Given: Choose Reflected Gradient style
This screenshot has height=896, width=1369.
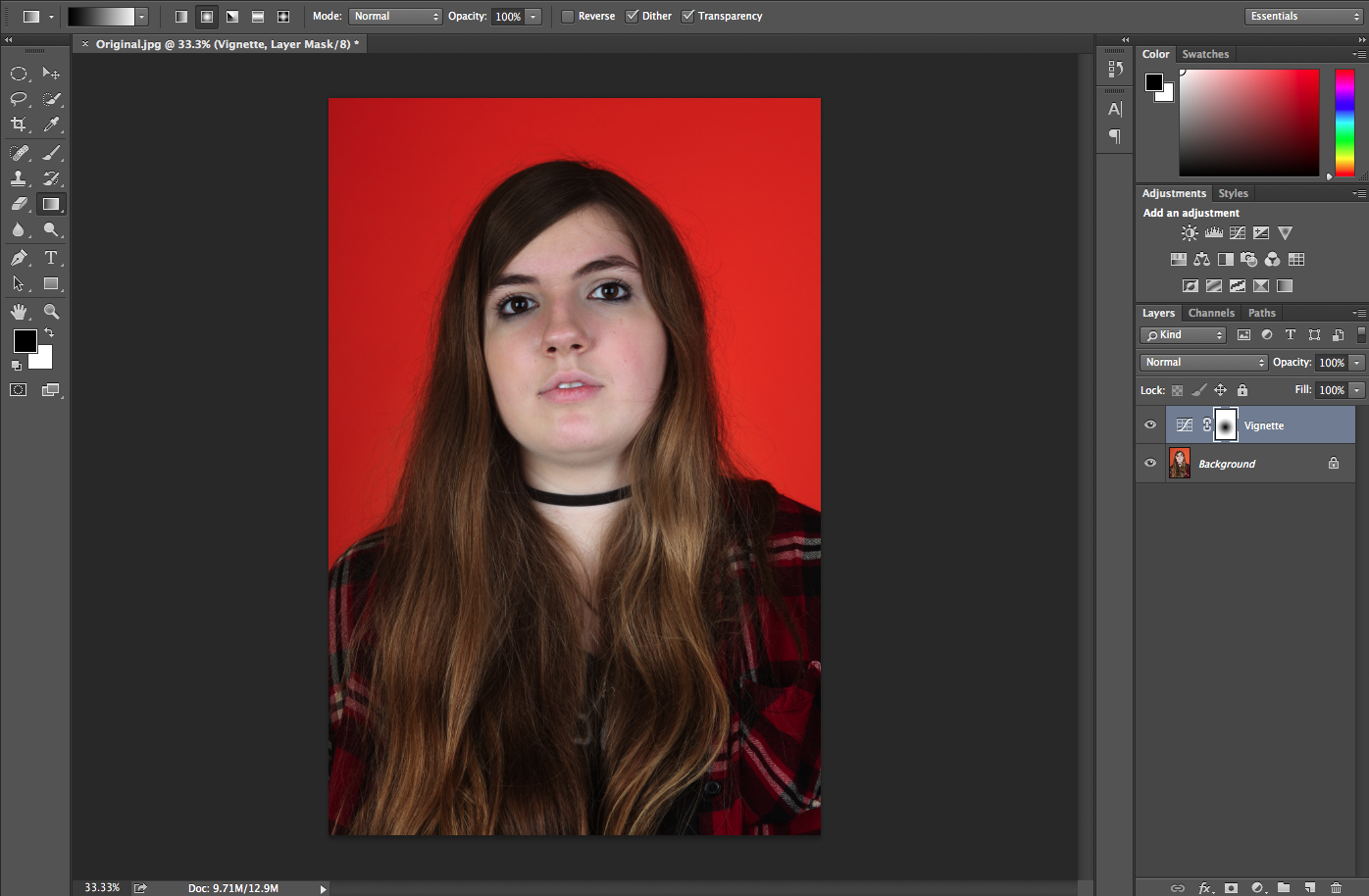Looking at the screenshot, I should (x=258, y=17).
